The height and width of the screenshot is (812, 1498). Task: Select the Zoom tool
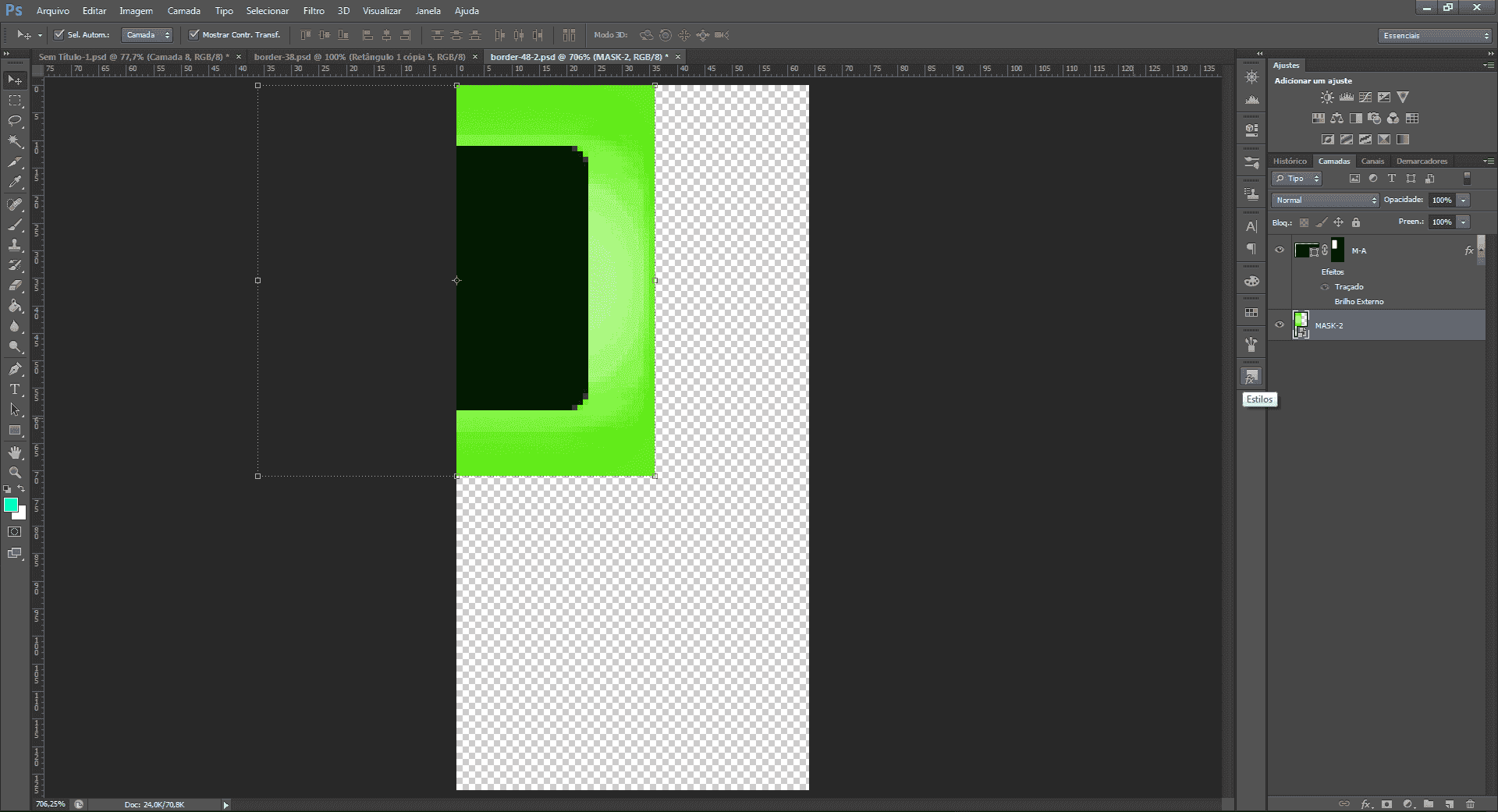point(15,472)
